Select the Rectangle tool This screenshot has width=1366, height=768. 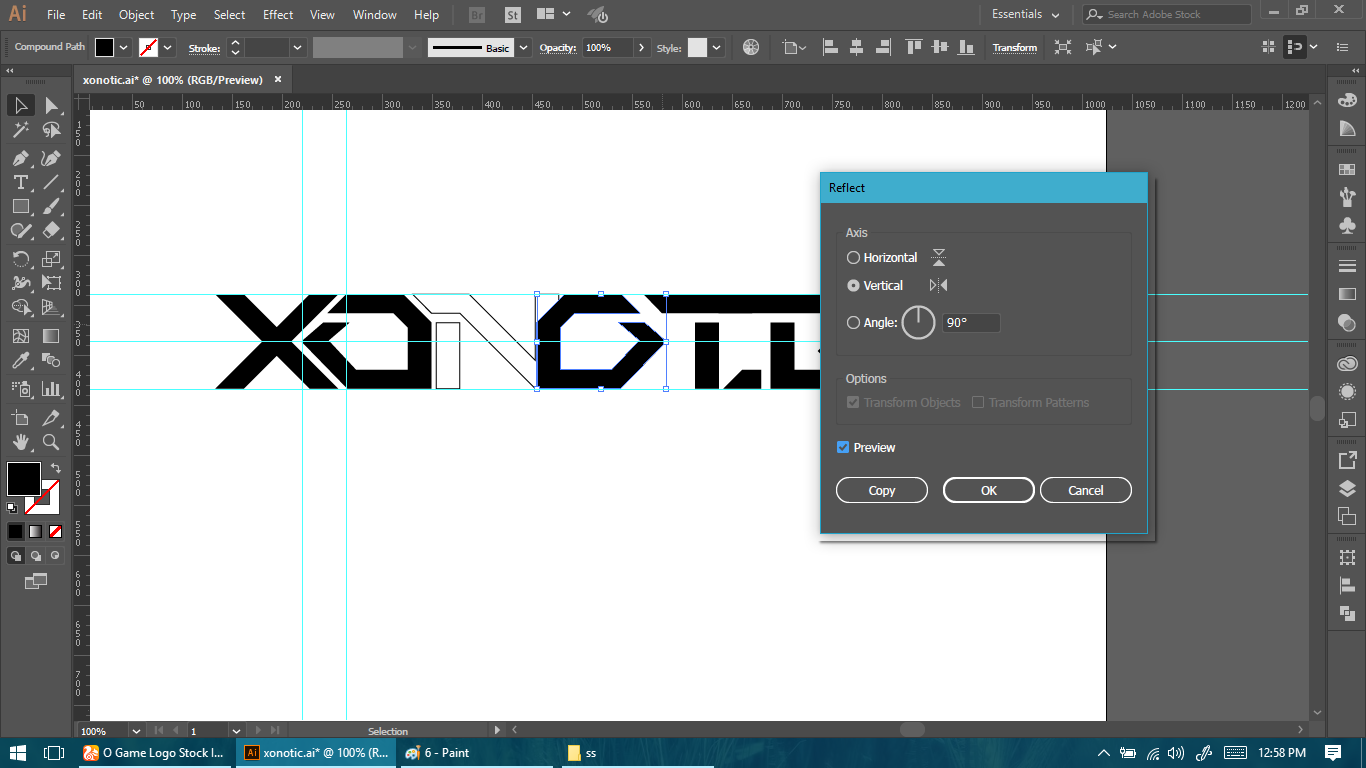pos(20,206)
